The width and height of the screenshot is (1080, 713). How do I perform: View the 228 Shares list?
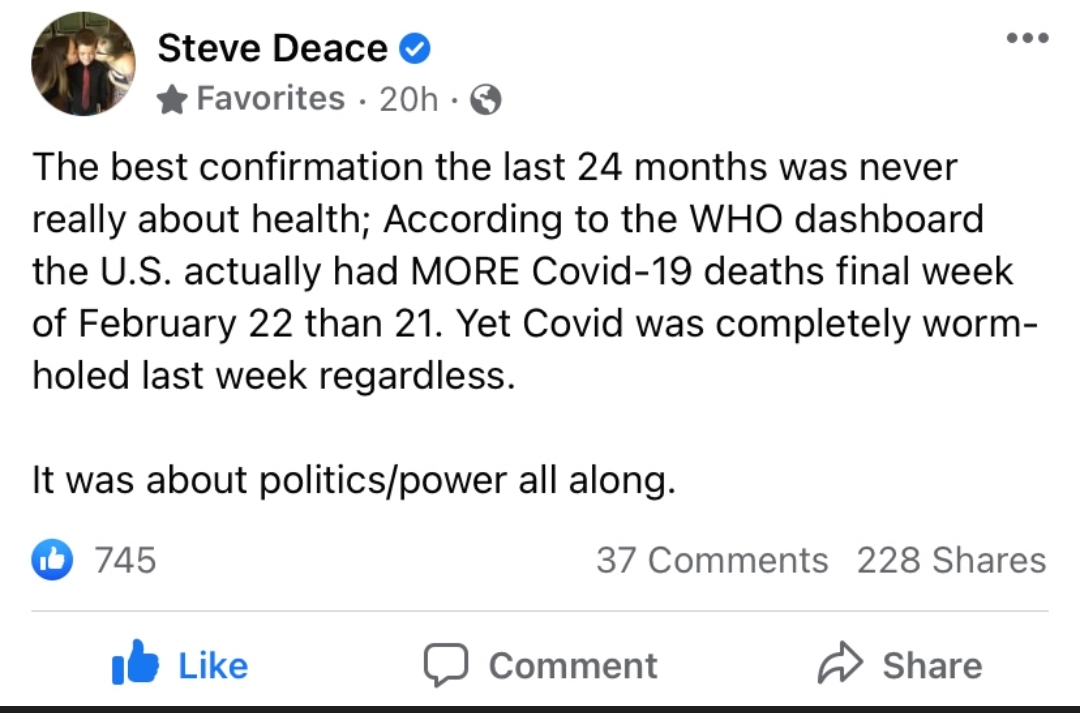click(951, 560)
